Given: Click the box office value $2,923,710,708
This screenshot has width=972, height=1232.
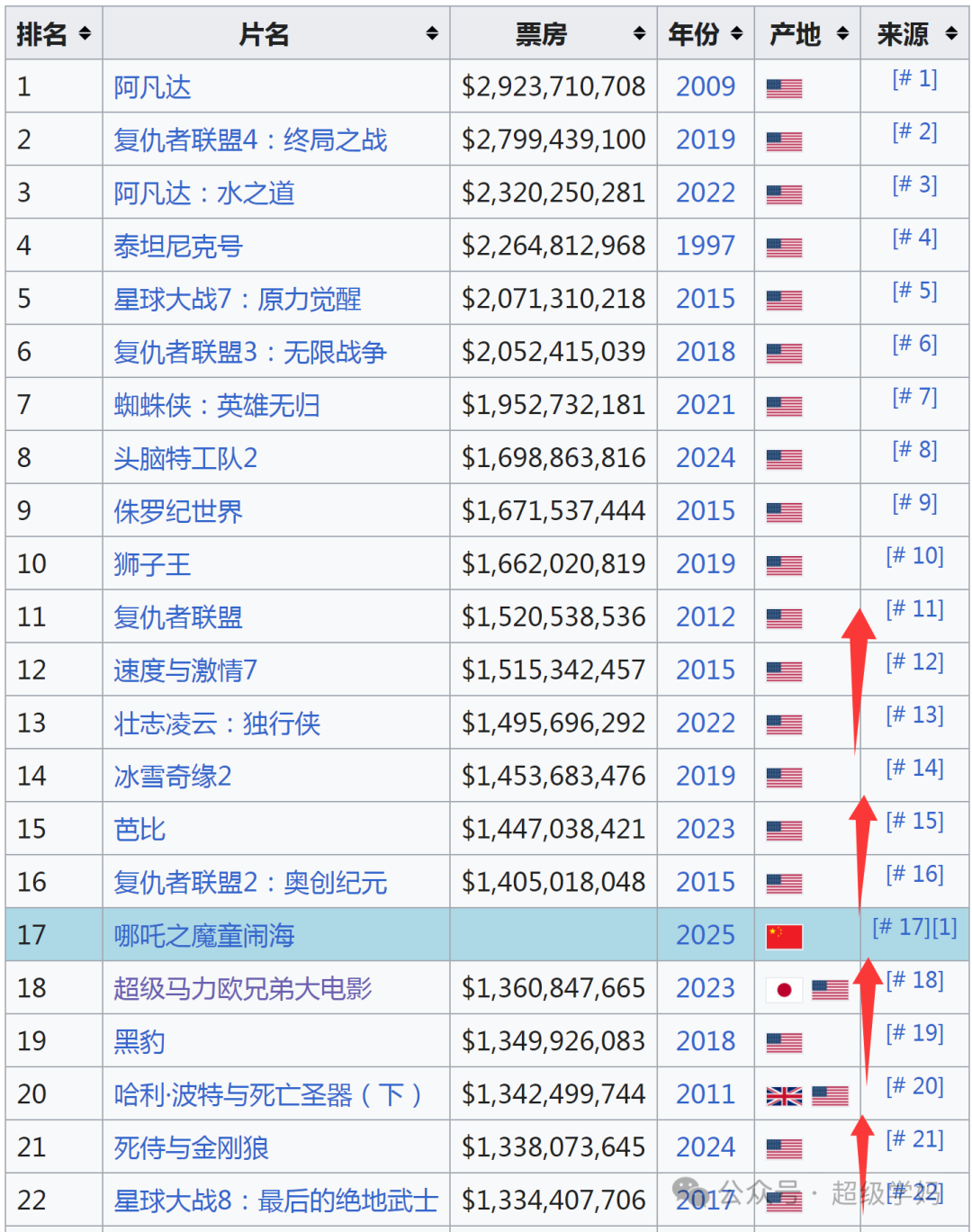Looking at the screenshot, I should point(553,87).
